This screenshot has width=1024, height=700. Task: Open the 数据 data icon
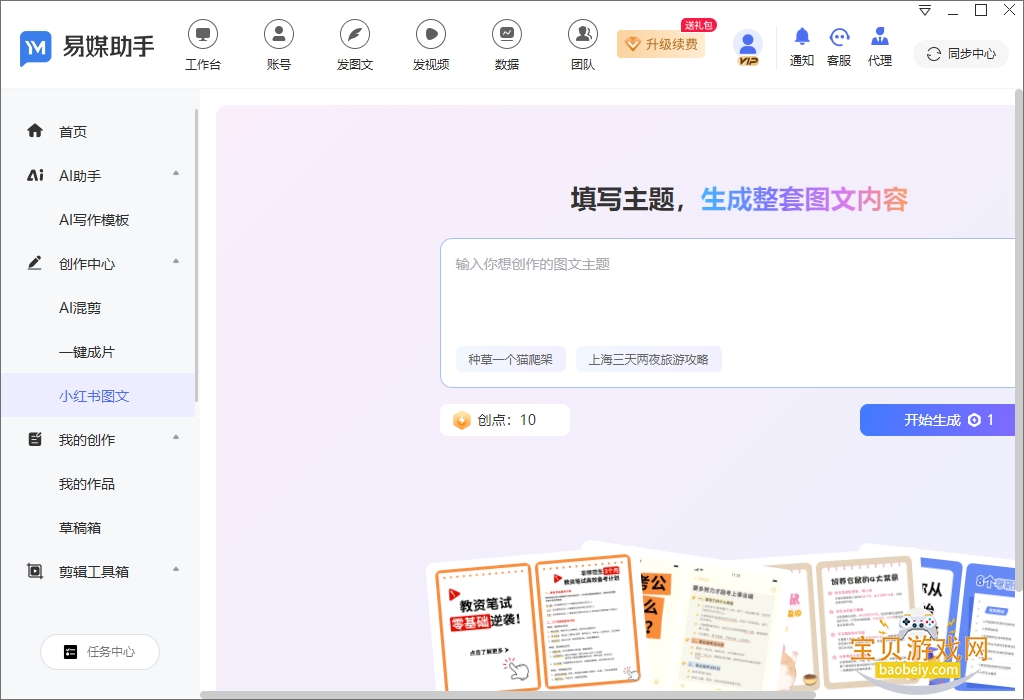click(x=507, y=35)
